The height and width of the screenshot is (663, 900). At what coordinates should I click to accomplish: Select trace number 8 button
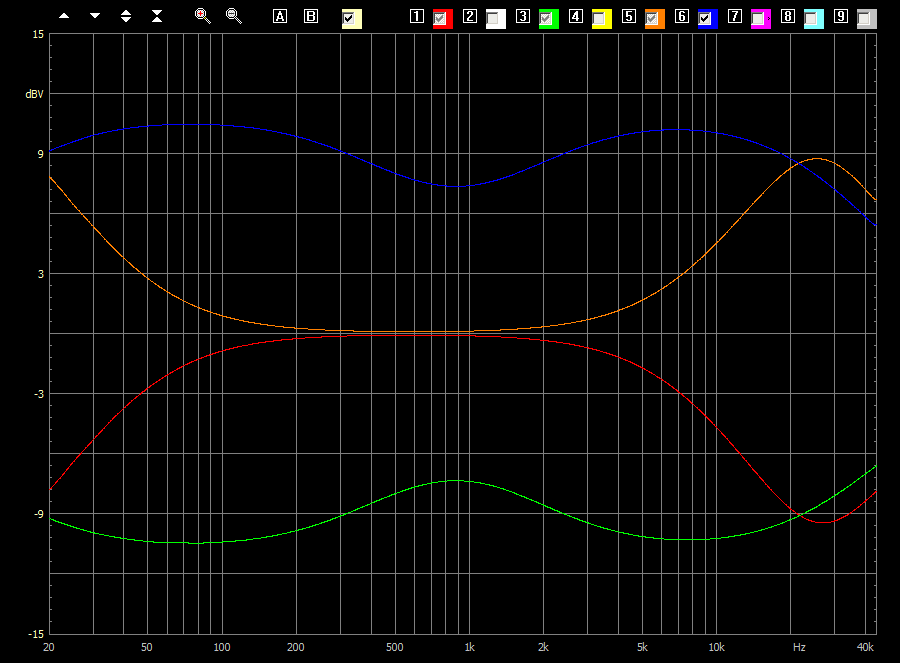click(x=788, y=16)
